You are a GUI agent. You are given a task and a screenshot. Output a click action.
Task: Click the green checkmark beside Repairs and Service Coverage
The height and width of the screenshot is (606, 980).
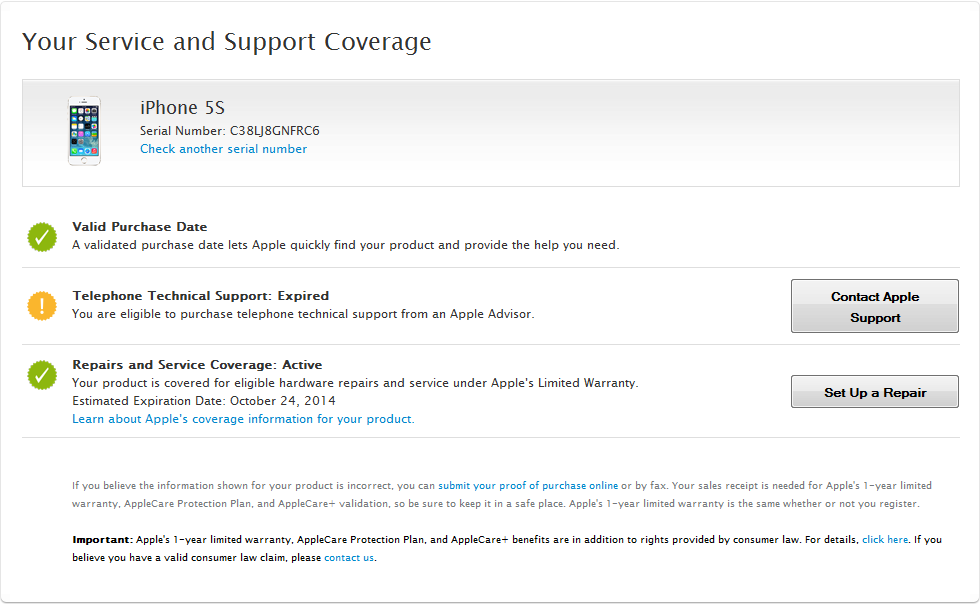[x=42, y=375]
